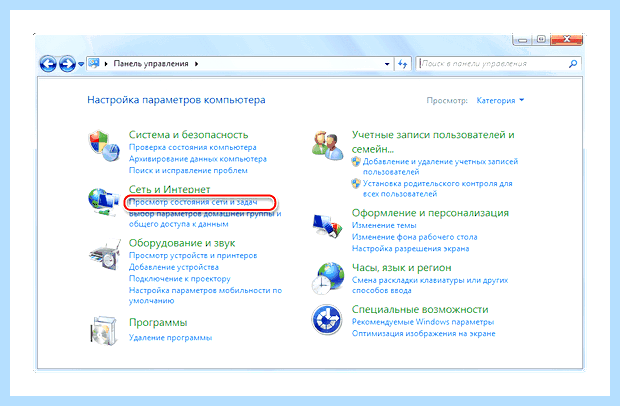Open Настройка разрешения экрана
The height and width of the screenshot is (406, 620).
tap(410, 249)
